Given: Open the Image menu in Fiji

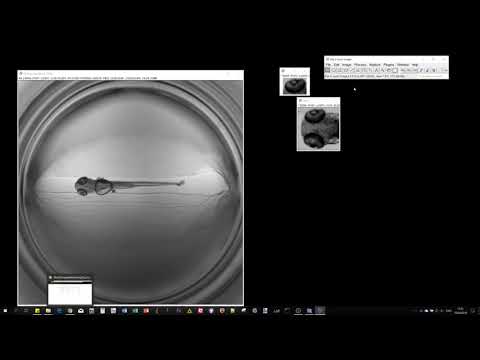Looking at the screenshot, I should [347, 65].
